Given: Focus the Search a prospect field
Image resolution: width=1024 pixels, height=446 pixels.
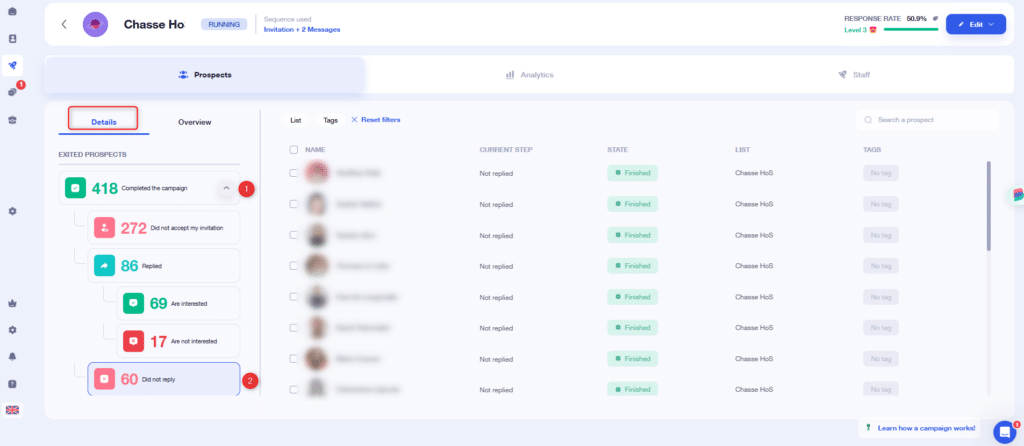Looking at the screenshot, I should coord(927,120).
